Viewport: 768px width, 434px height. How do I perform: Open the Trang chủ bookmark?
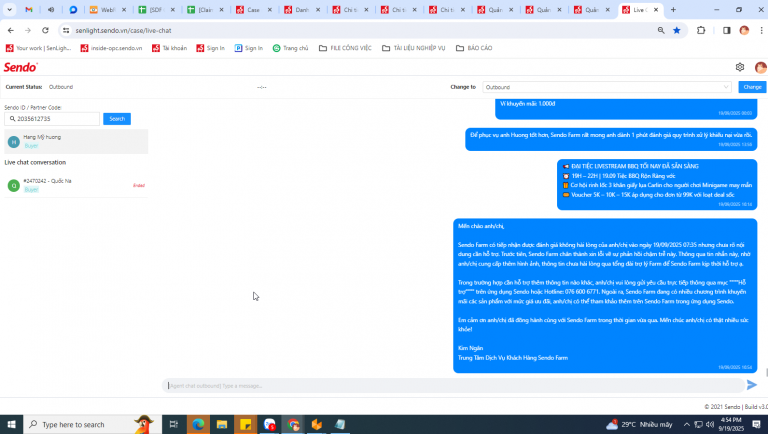(x=290, y=48)
